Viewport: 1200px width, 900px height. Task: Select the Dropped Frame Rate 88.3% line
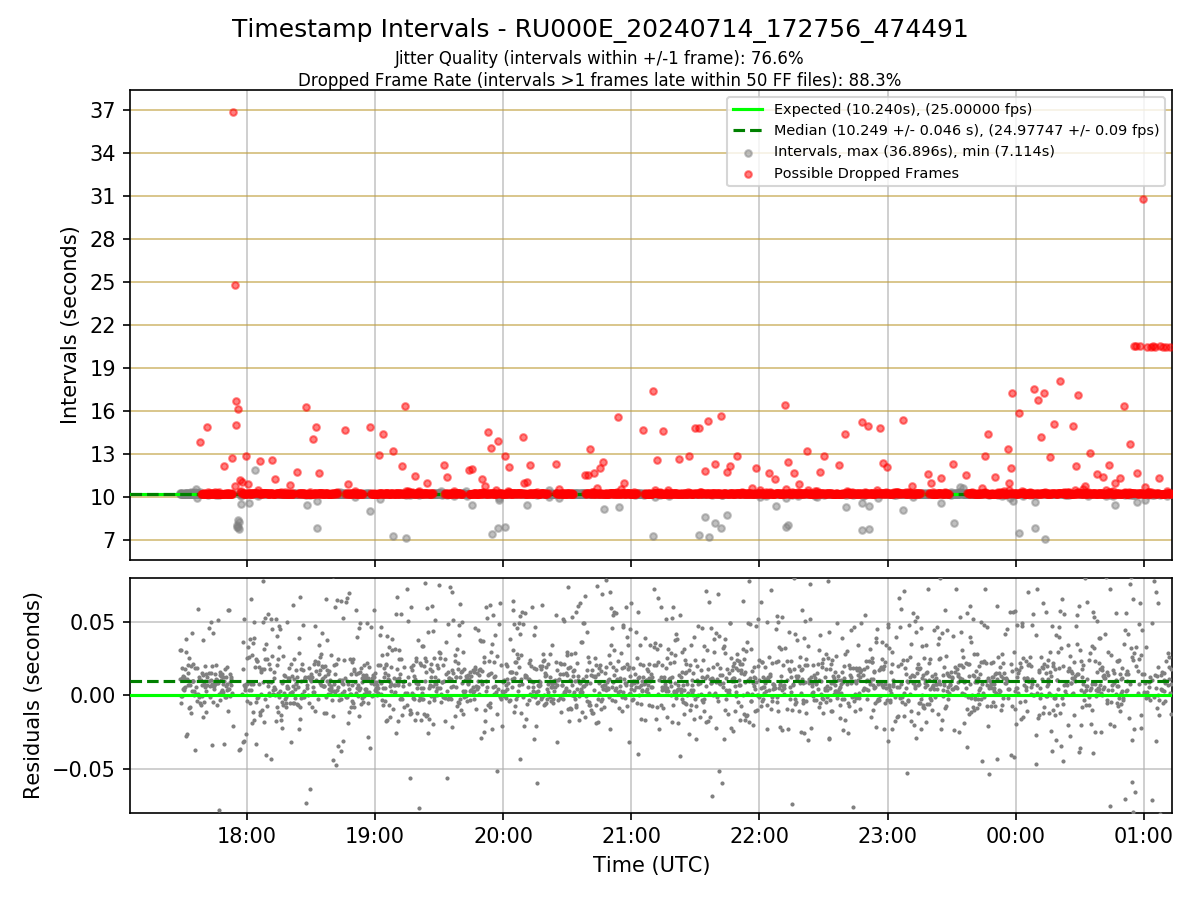pos(600,79)
